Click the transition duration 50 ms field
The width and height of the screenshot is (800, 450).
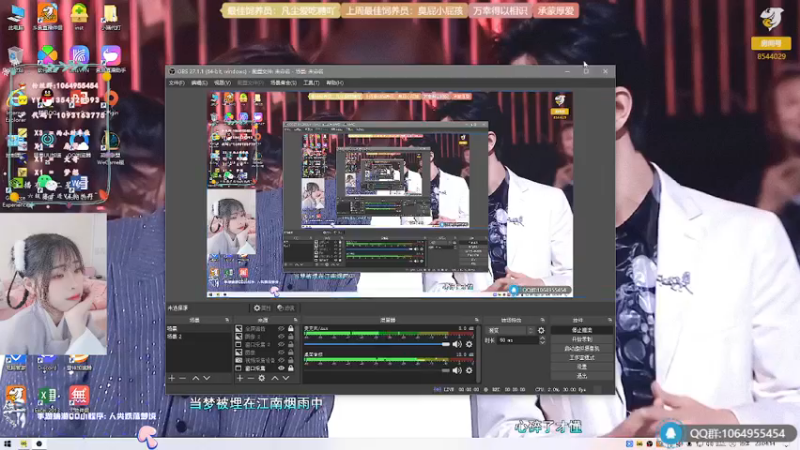tap(517, 340)
